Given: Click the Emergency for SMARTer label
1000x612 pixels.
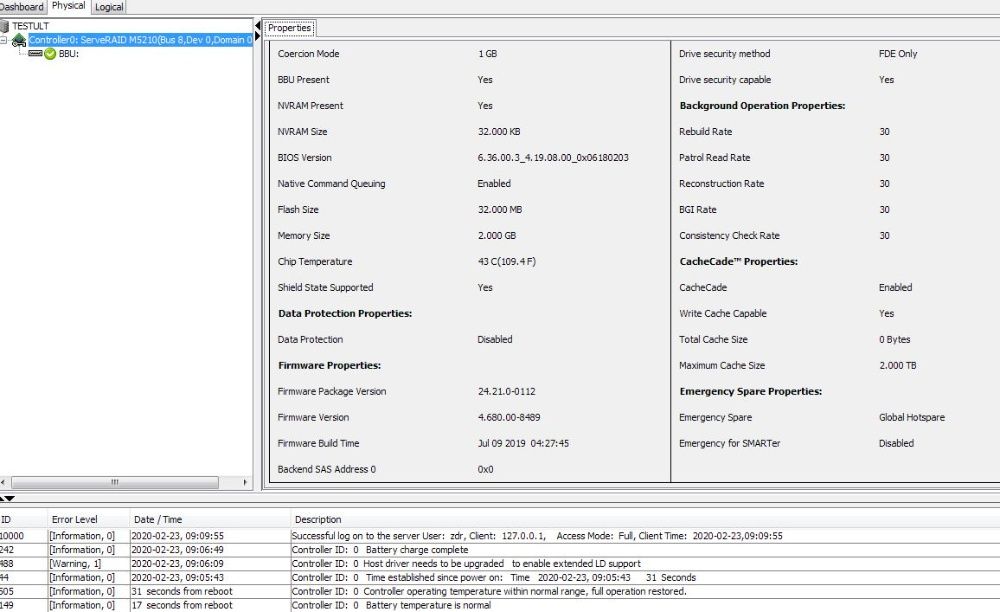Looking at the screenshot, I should tap(730, 444).
